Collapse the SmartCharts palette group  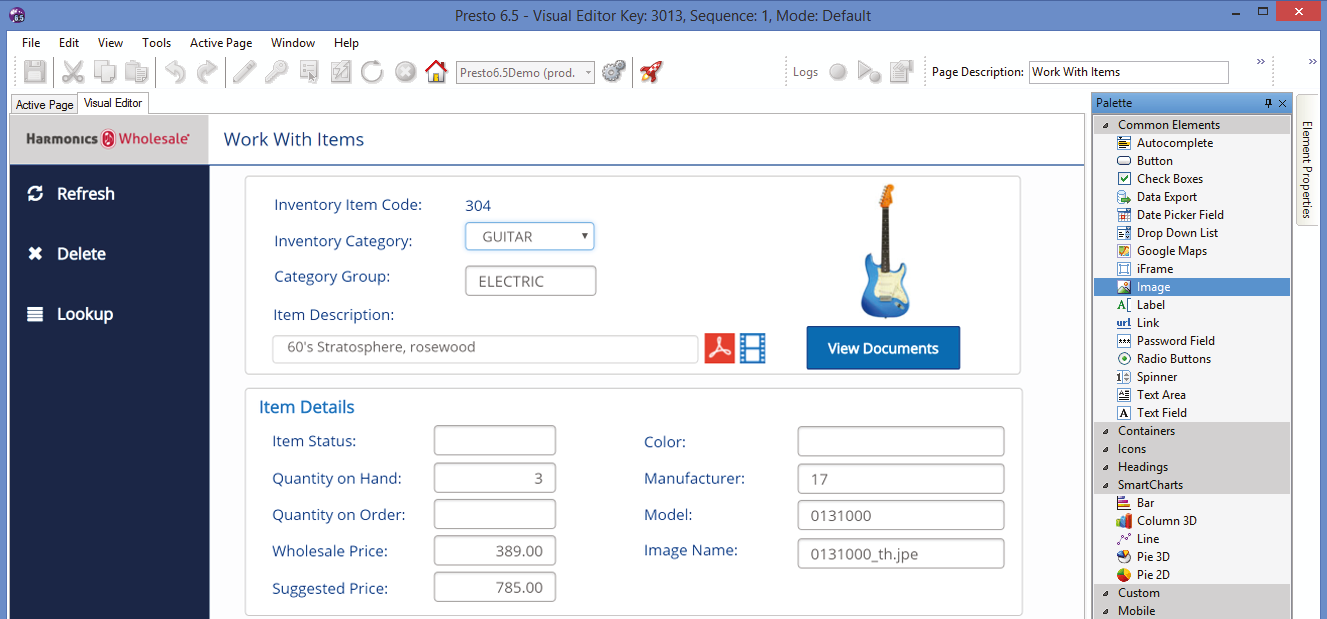pos(1106,485)
